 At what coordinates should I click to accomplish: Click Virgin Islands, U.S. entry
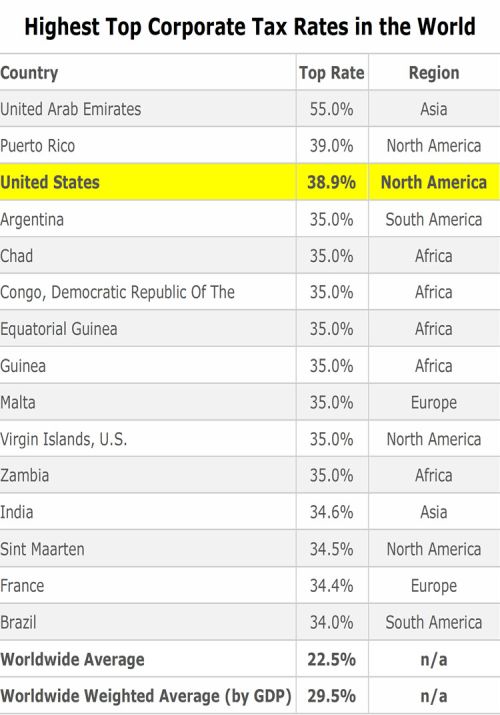(x=64, y=439)
